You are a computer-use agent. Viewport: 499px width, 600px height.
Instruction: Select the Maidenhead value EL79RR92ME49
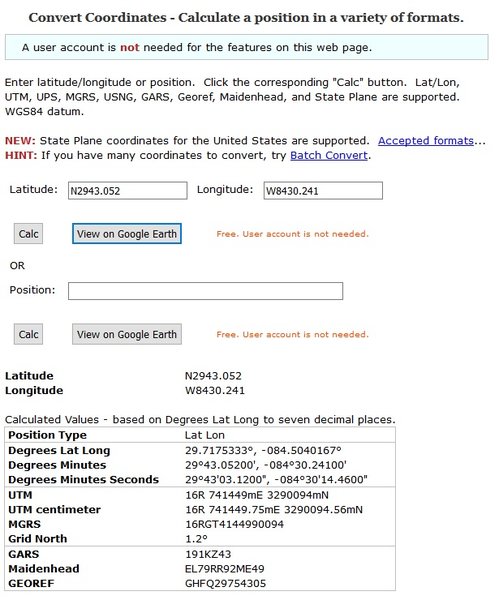click(225, 569)
